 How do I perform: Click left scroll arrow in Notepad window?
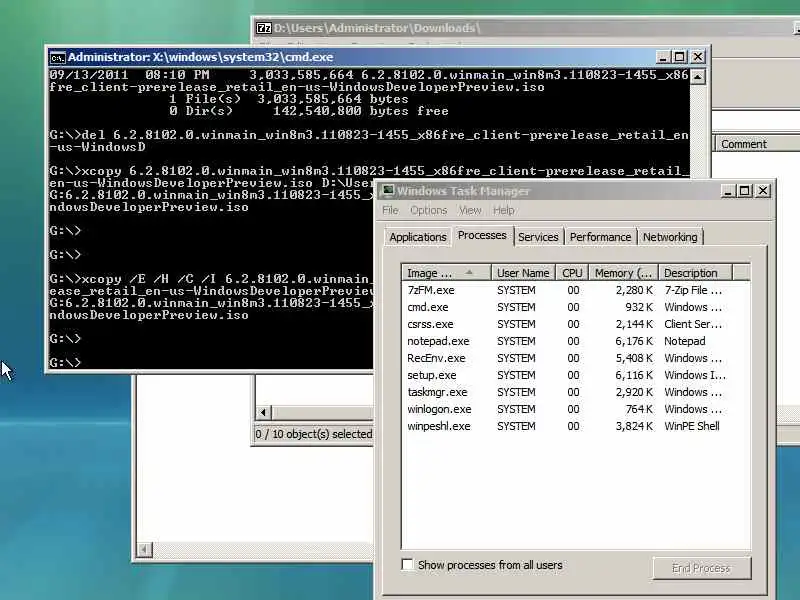pos(144,549)
